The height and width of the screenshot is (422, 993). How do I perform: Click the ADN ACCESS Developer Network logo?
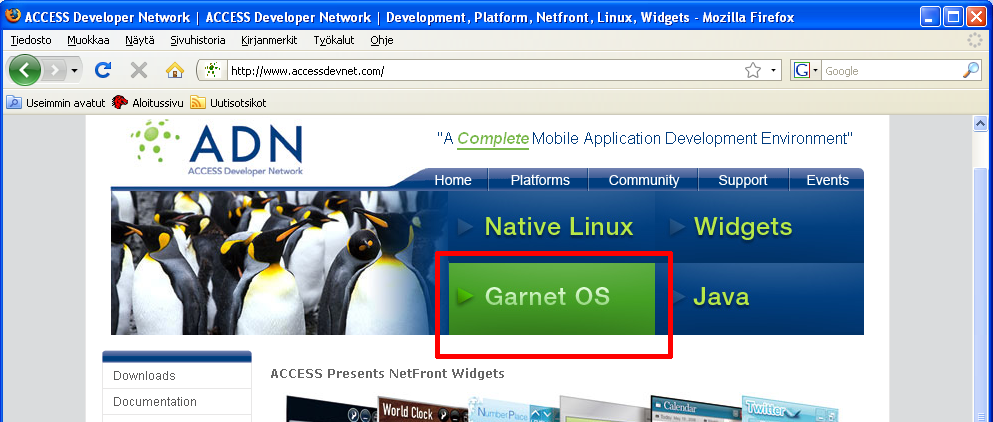coord(217,148)
